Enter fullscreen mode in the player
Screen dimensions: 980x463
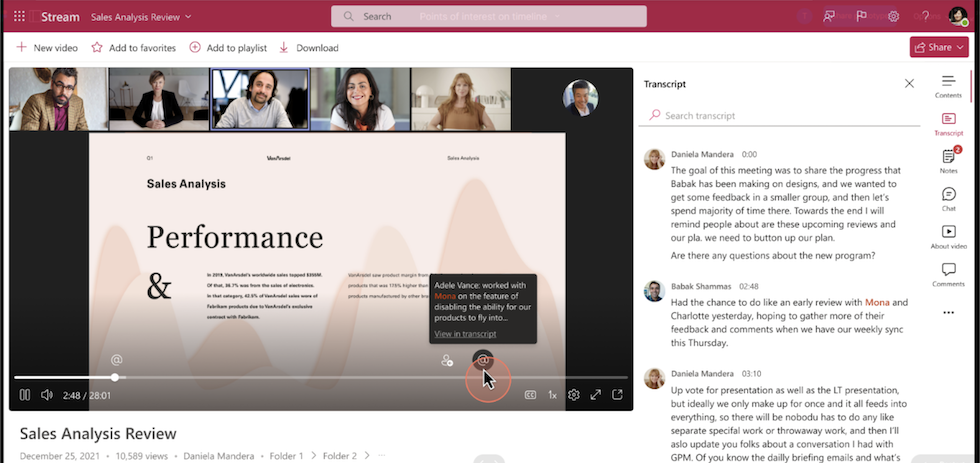pyautogui.click(x=596, y=395)
